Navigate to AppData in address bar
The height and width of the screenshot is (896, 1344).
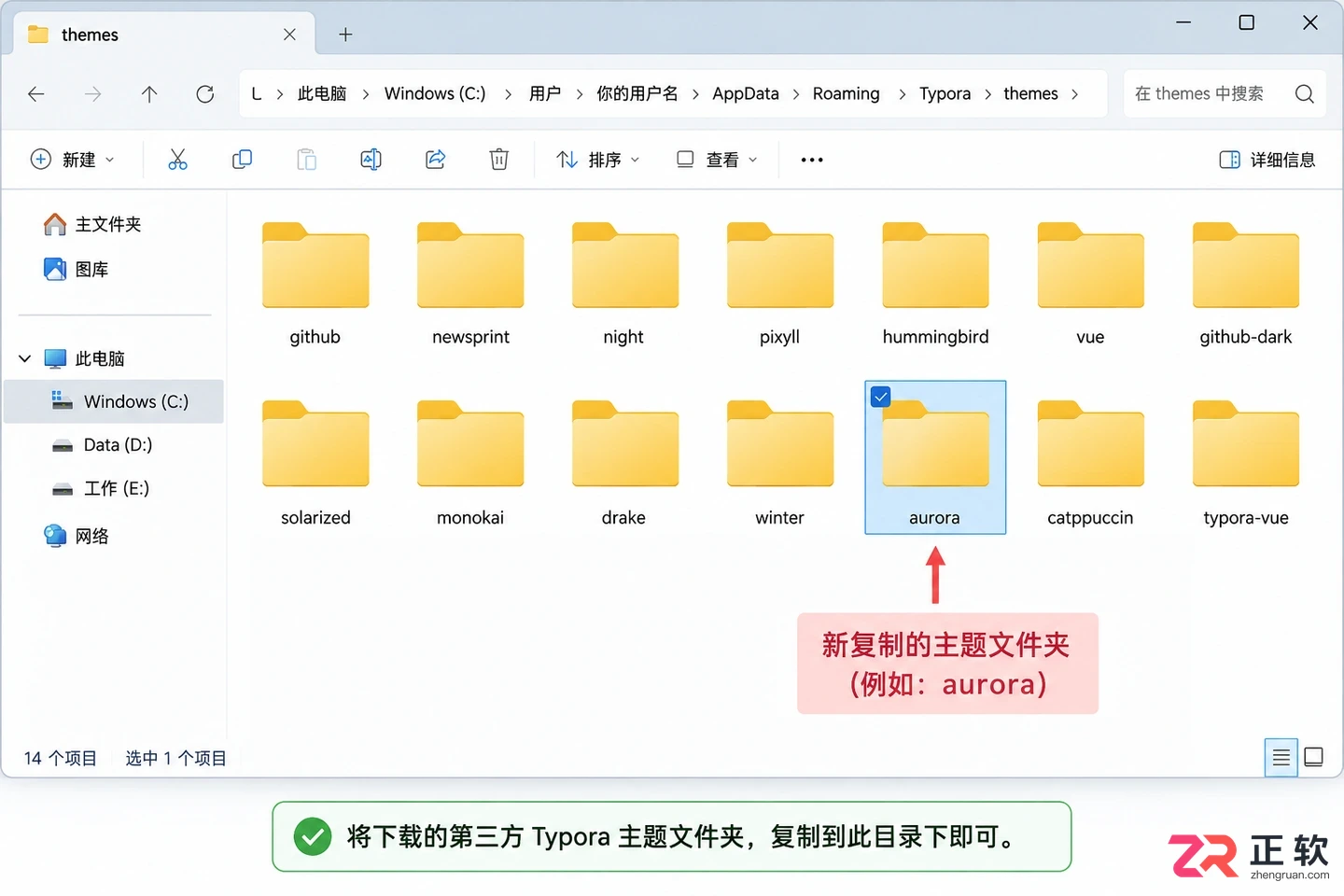pos(746,93)
